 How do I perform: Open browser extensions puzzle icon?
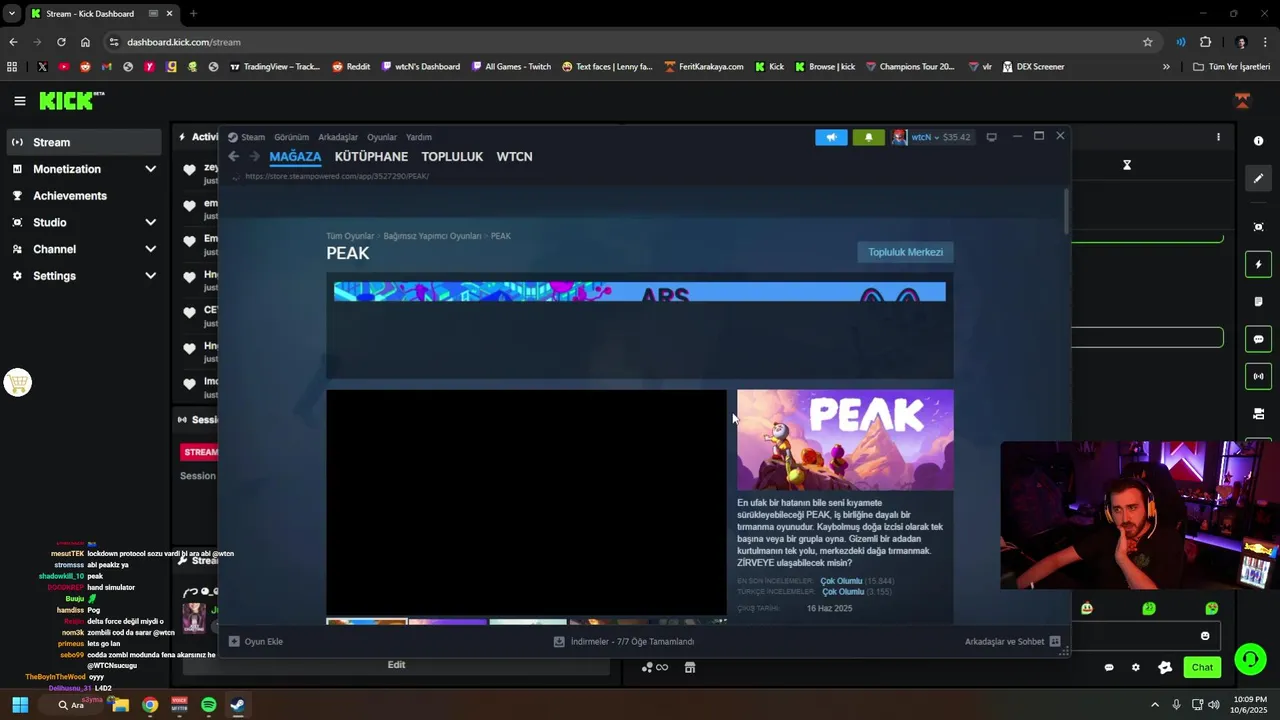tap(1205, 42)
